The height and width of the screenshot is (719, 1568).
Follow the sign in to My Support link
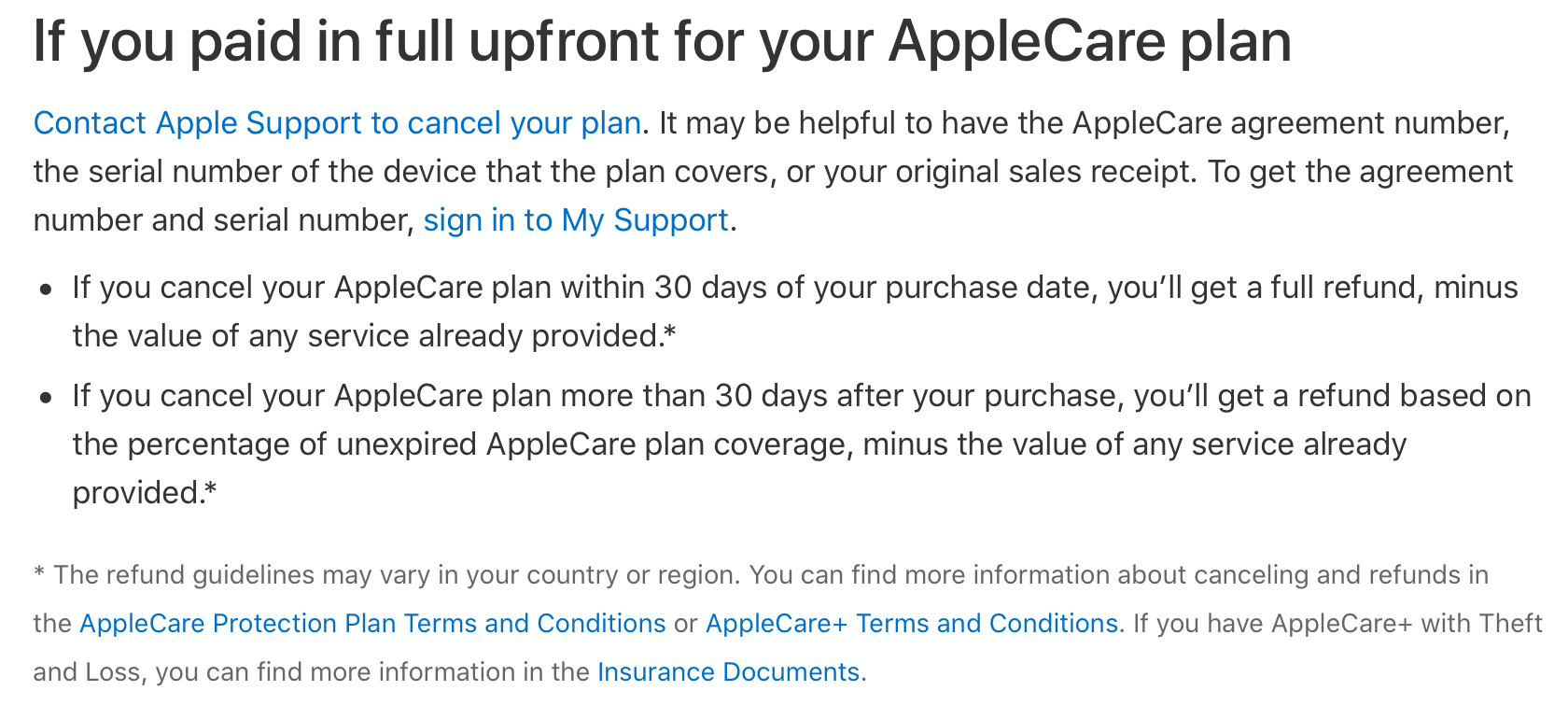(576, 220)
